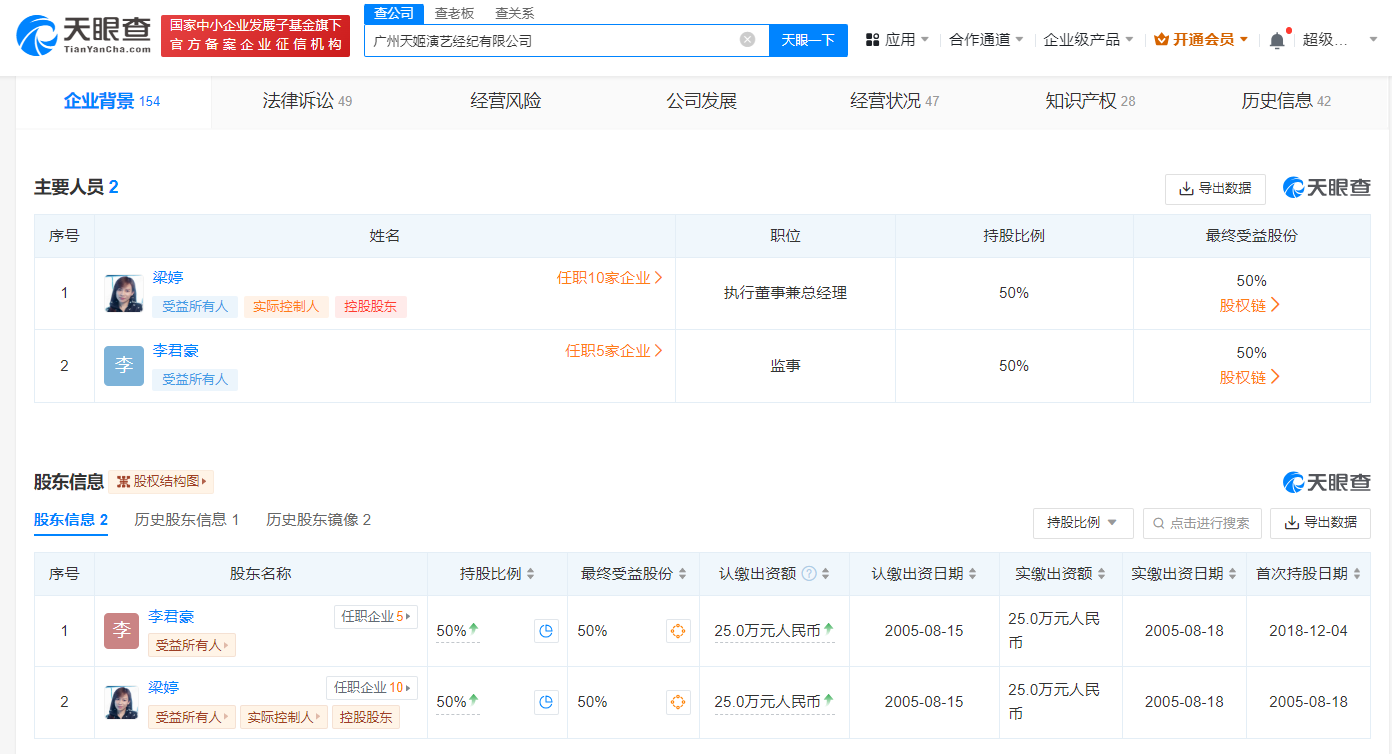The width and height of the screenshot is (1392, 754).
Task: Sort by 最终受益股份 column arrows
Action: point(682,574)
